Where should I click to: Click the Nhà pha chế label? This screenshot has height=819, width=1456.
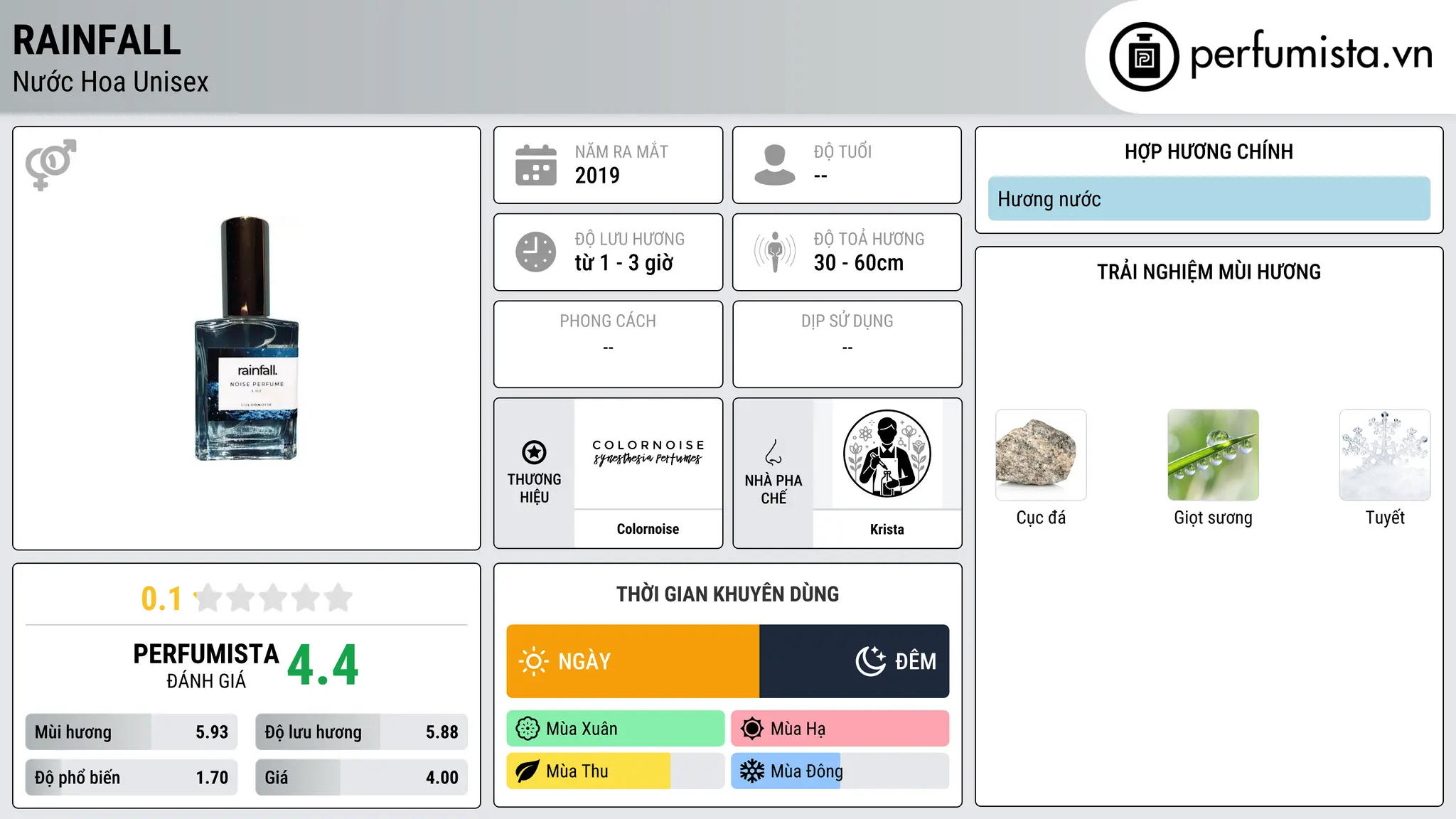[x=773, y=489]
